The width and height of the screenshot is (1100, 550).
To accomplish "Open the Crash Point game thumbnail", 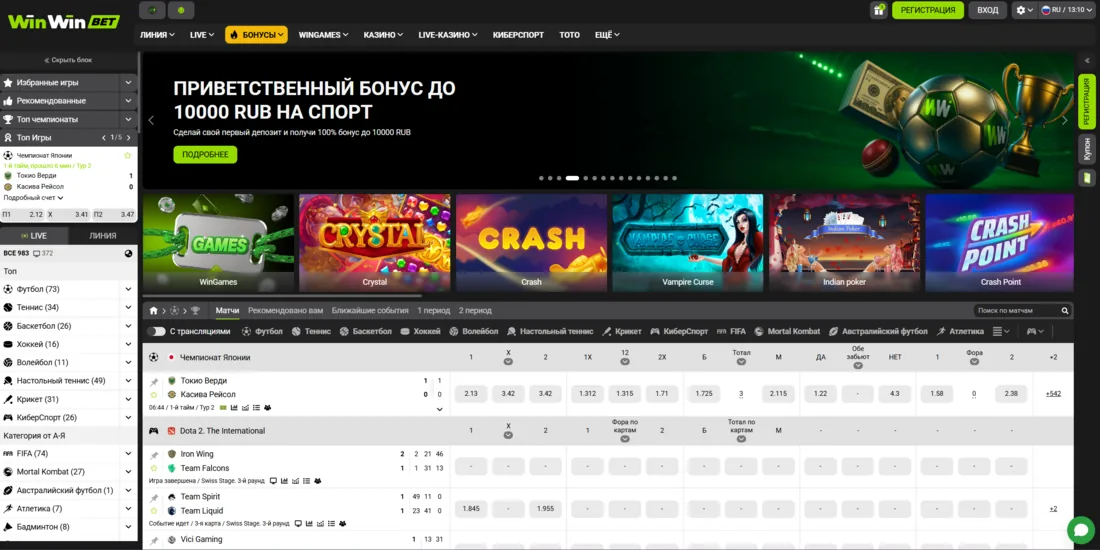I will 1000,243.
